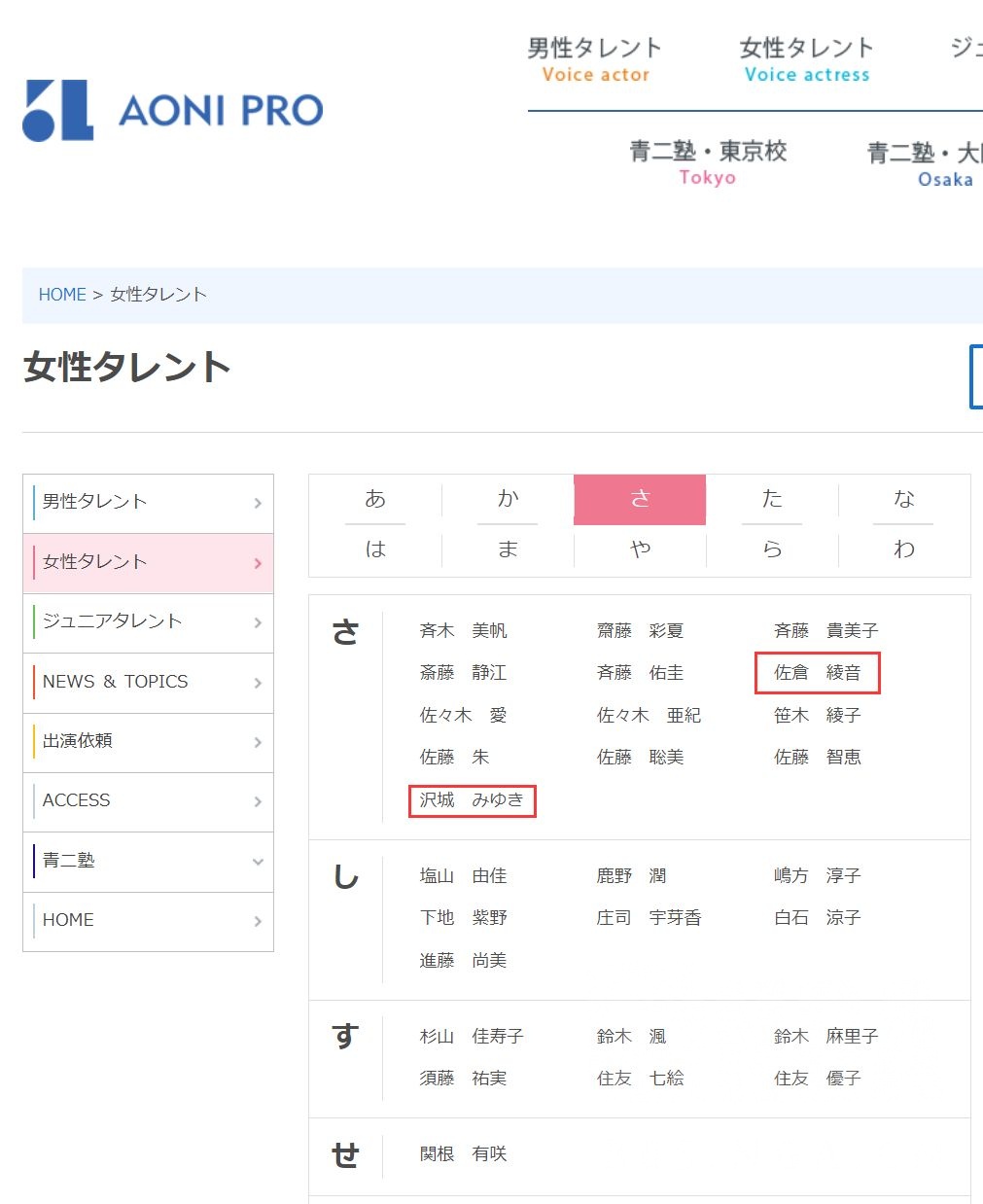
Task: Select the た kana tab
Action: [x=771, y=499]
